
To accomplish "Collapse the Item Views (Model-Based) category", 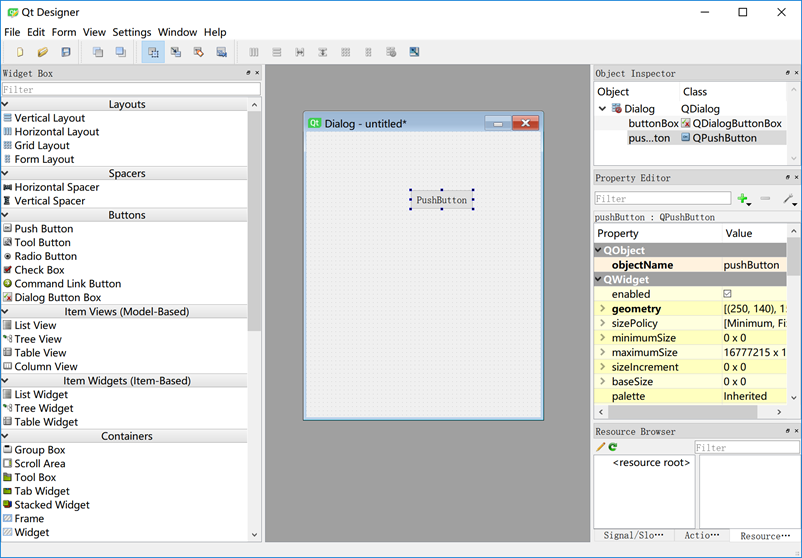I will 5,311.
